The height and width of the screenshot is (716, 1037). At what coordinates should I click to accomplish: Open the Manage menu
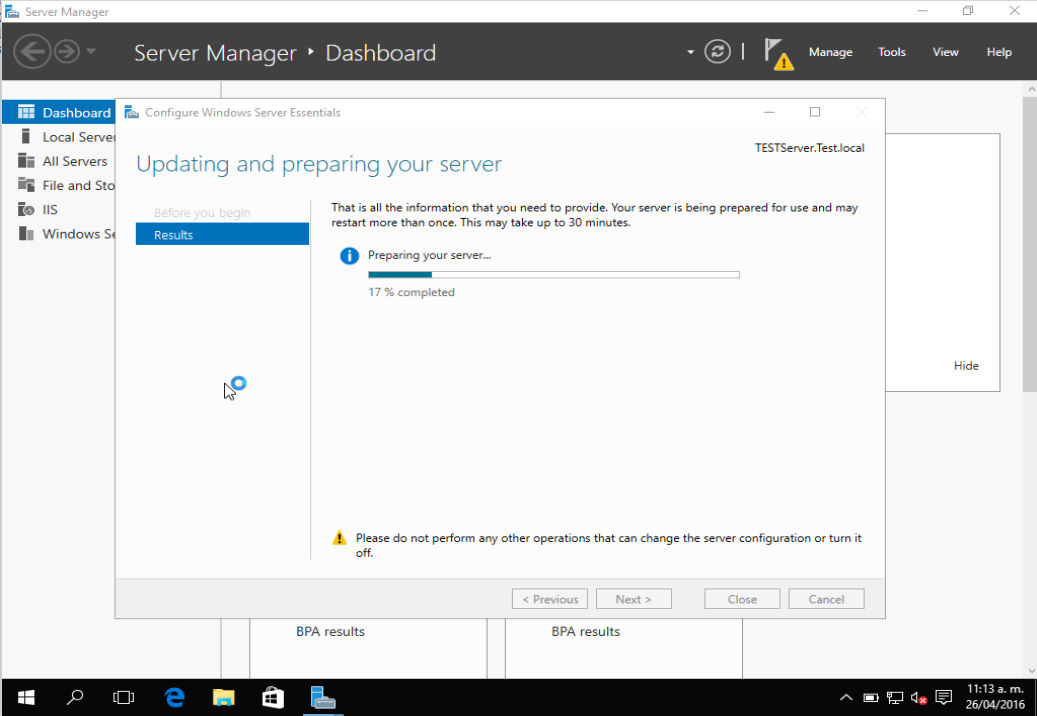(x=830, y=51)
